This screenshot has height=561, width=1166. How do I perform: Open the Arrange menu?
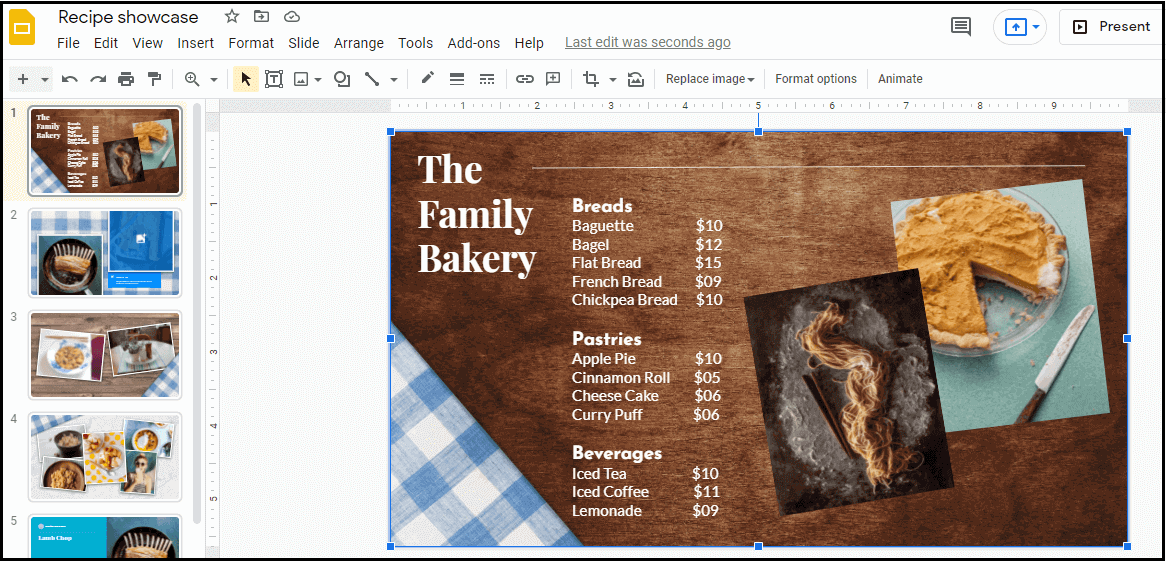point(358,43)
